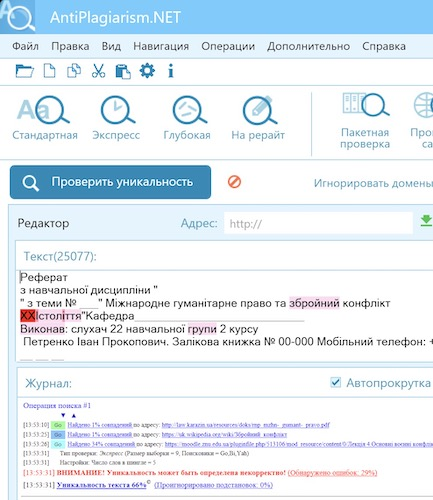Image resolution: width=433 pixels, height=500 pixels.
Task: Click the Уникальность текста 66% link
Action: [101, 485]
